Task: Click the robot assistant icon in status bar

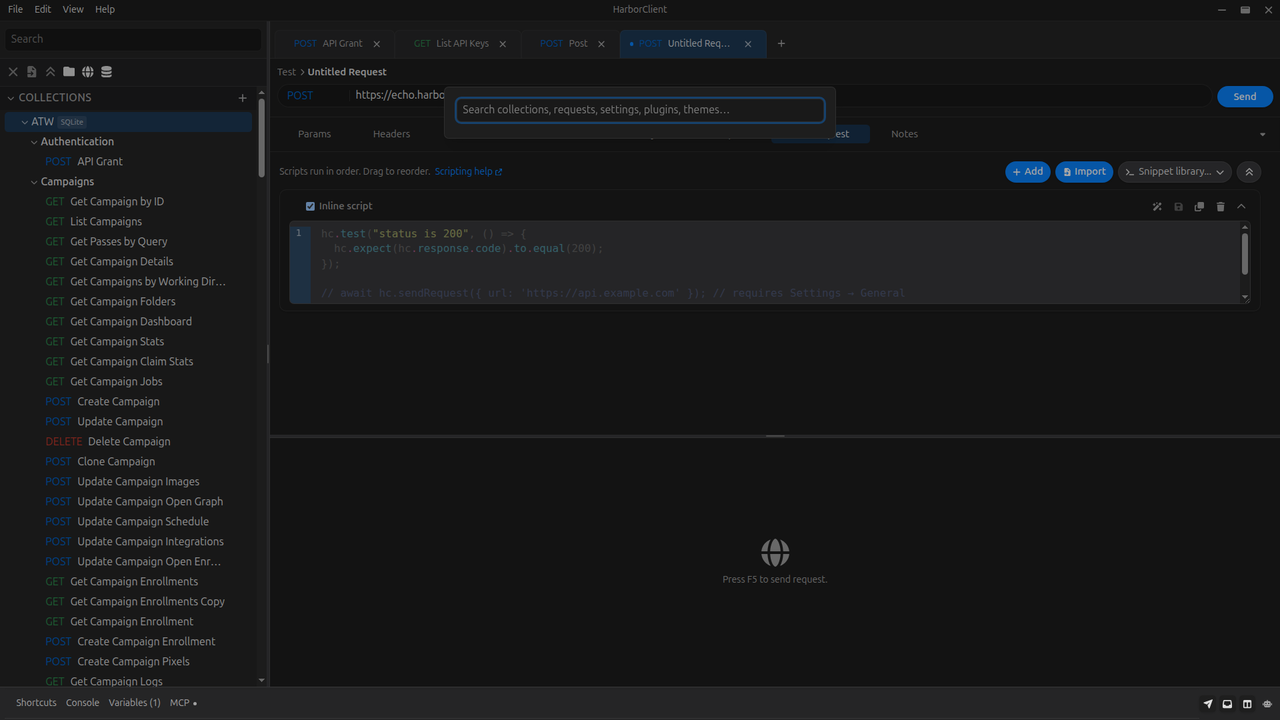Action: [x=1266, y=704]
